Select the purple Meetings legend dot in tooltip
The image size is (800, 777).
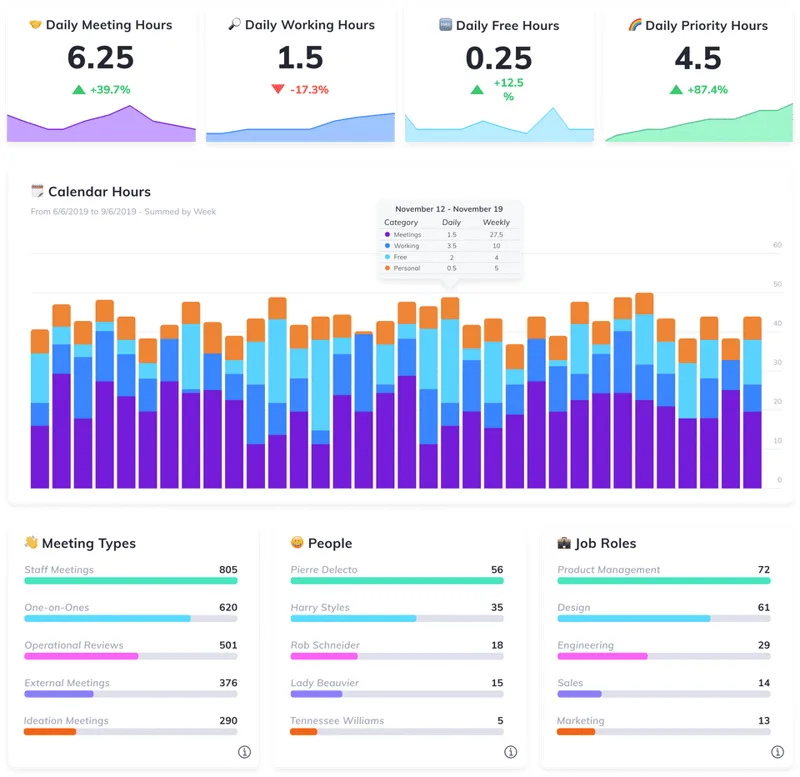point(387,235)
